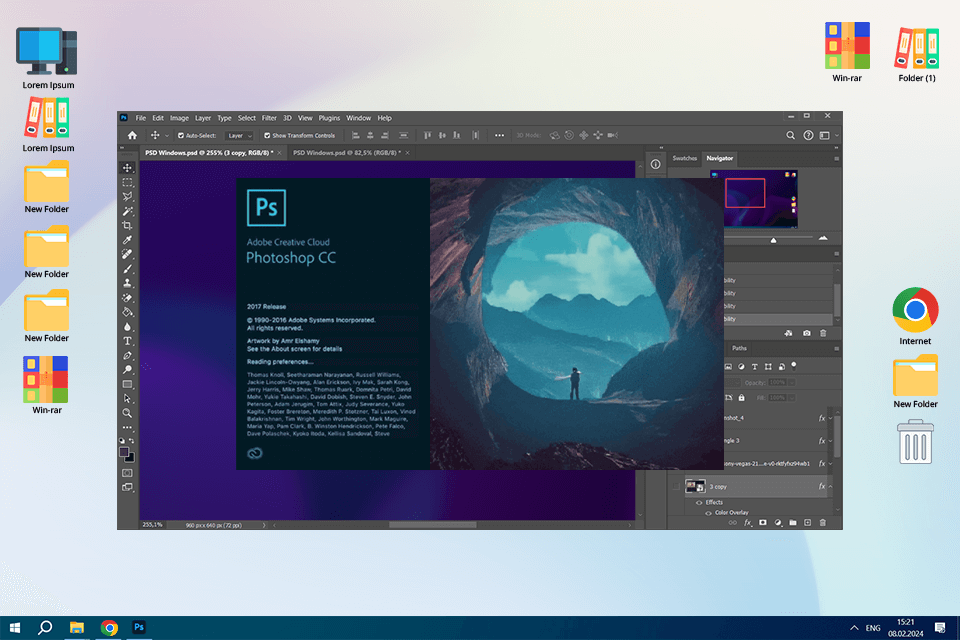
Task: Select the Rectangle shape tool
Action: click(127, 385)
